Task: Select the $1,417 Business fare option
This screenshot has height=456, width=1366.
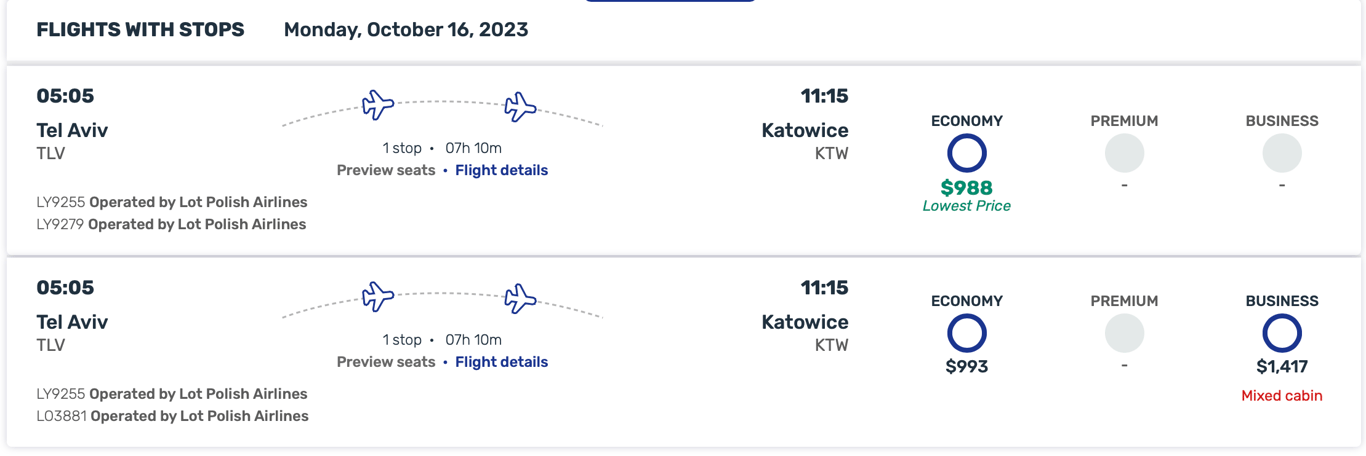Action: (x=1281, y=334)
